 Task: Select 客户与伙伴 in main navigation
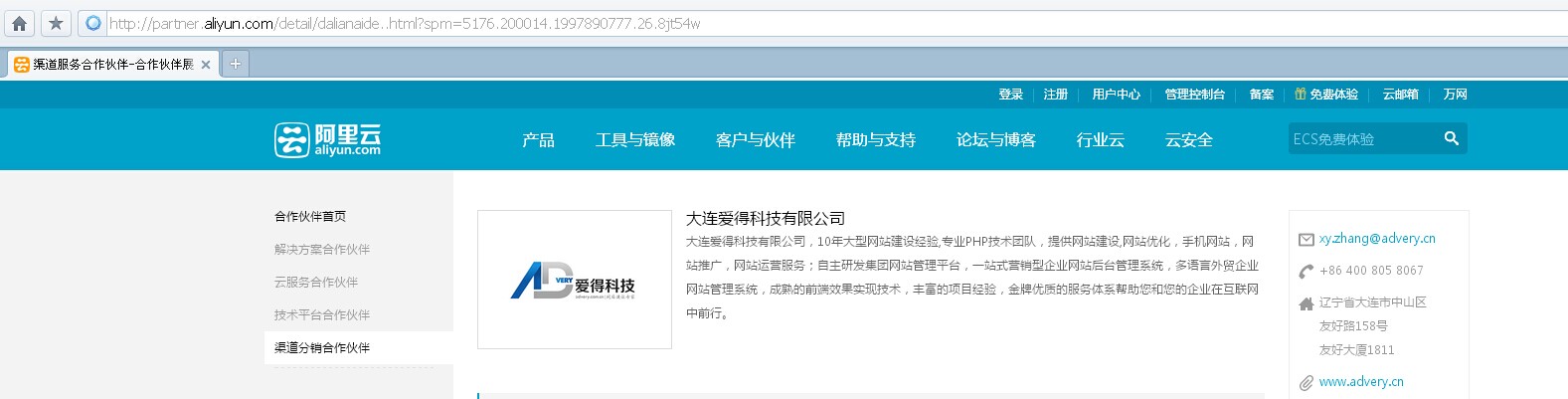click(x=755, y=140)
